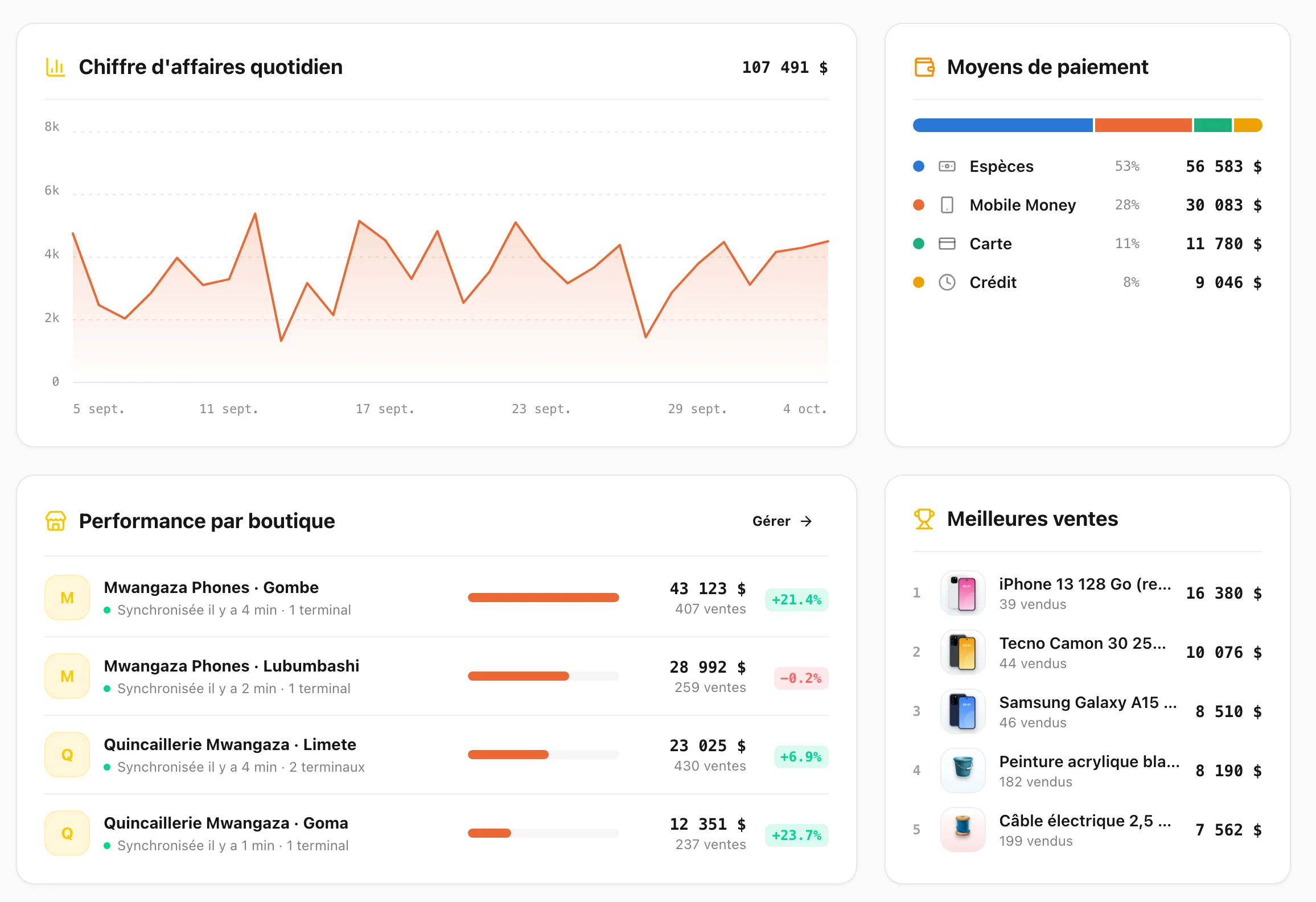Click the arrow icon next to Gérer
Viewport: 1316px width, 902px height.
(806, 521)
